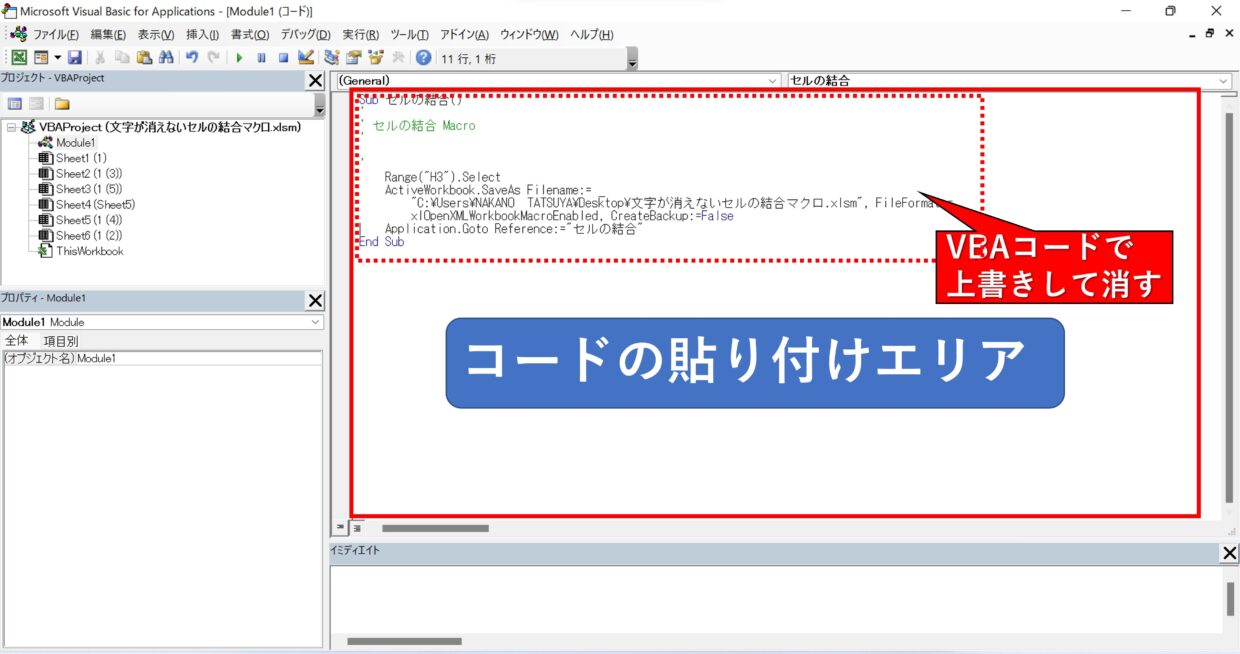Viewport: 1240px width, 654px height.
Task: Open Project Explorer from toolbar icon
Action: pos(332,58)
